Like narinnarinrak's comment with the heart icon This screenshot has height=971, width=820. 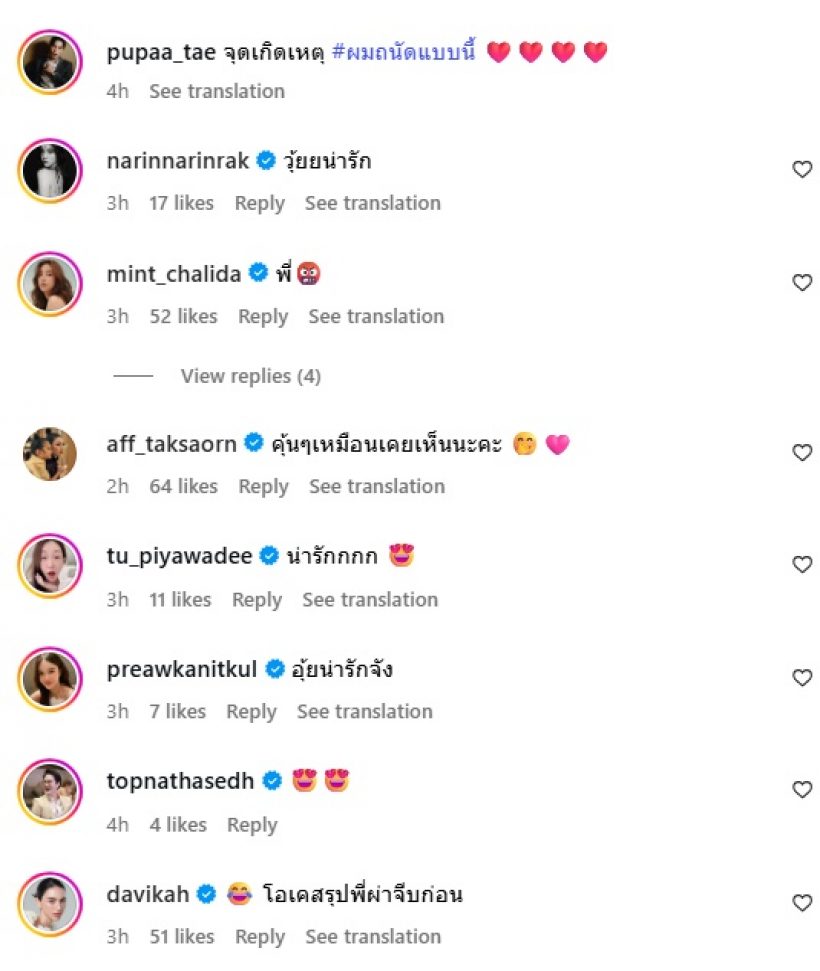point(802,170)
